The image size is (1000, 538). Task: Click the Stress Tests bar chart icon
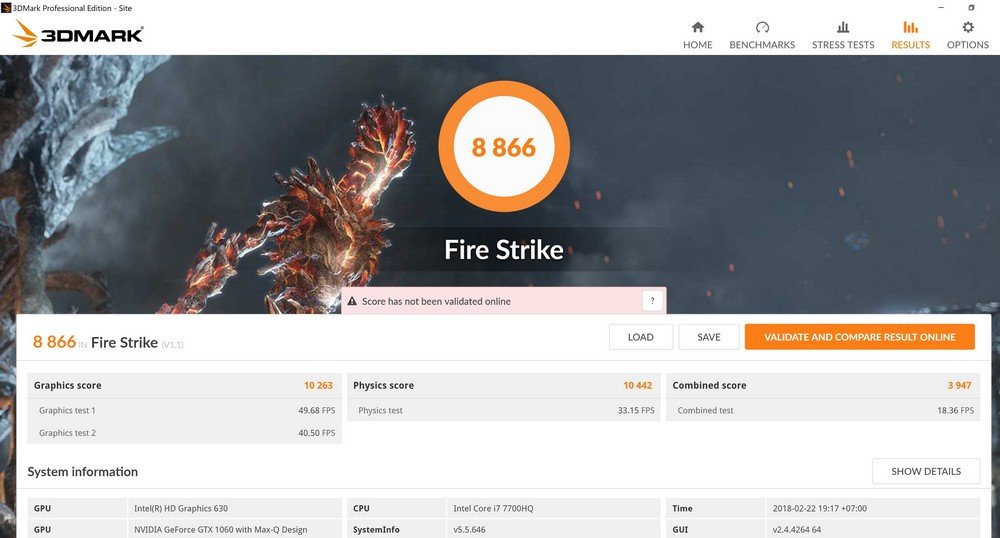pyautogui.click(x=842, y=27)
